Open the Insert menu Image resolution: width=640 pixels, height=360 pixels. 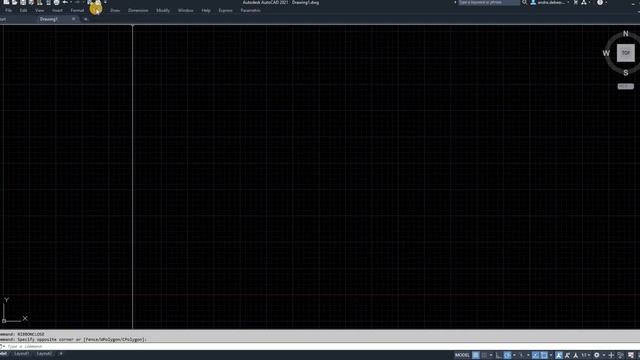(x=57, y=11)
